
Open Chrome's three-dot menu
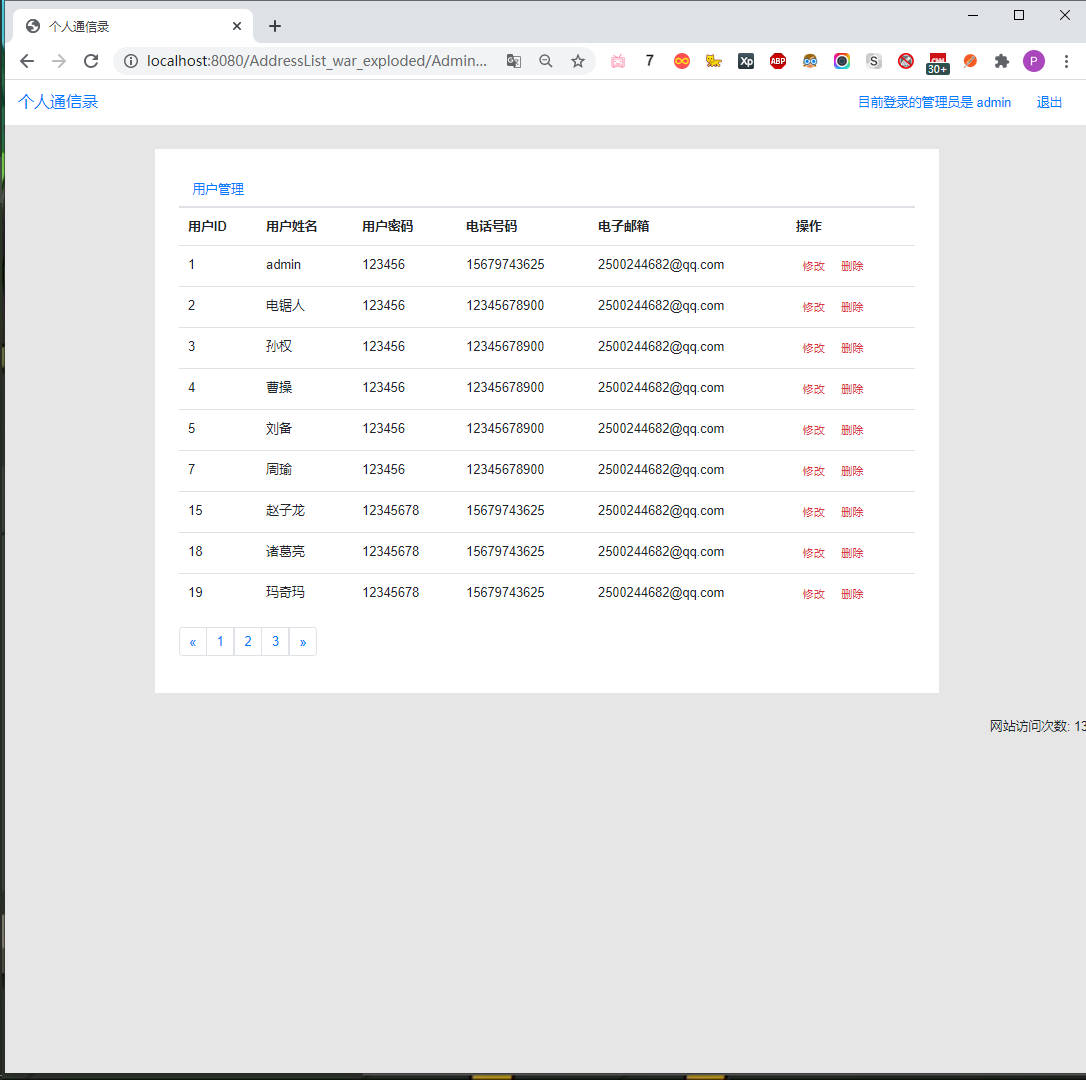1066,61
